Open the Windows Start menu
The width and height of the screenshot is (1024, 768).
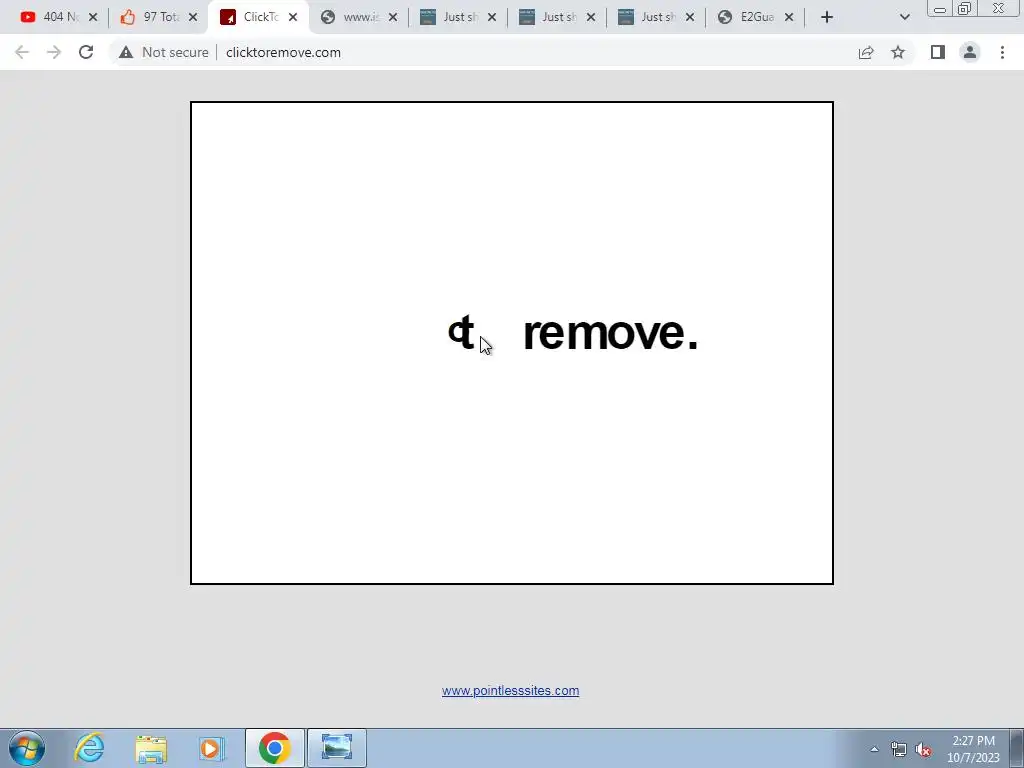pos(26,748)
